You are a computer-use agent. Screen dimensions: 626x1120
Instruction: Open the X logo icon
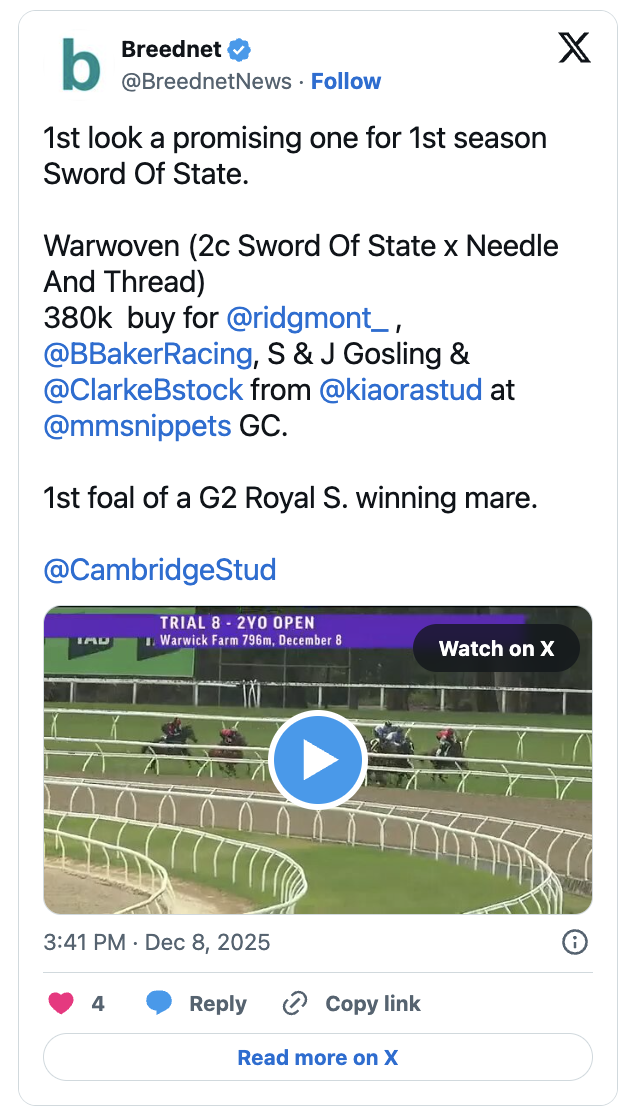pos(574,48)
